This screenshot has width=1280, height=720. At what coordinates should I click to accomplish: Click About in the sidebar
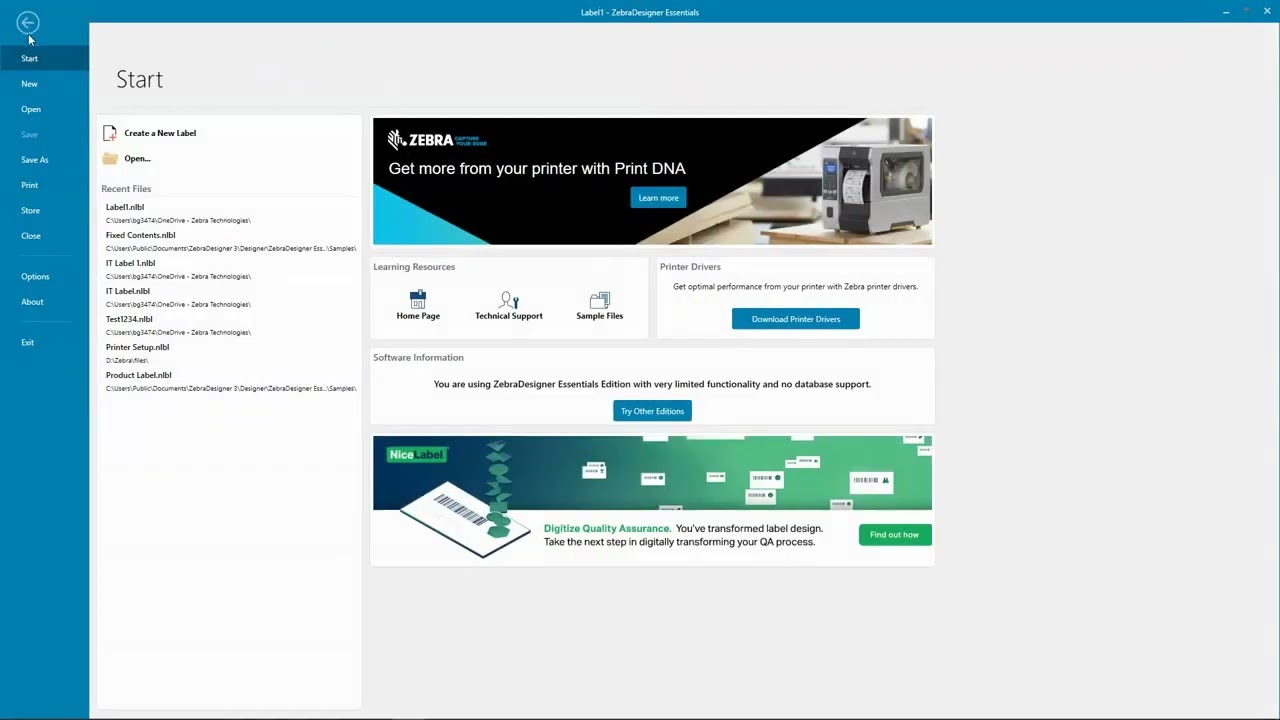pyautogui.click(x=32, y=302)
